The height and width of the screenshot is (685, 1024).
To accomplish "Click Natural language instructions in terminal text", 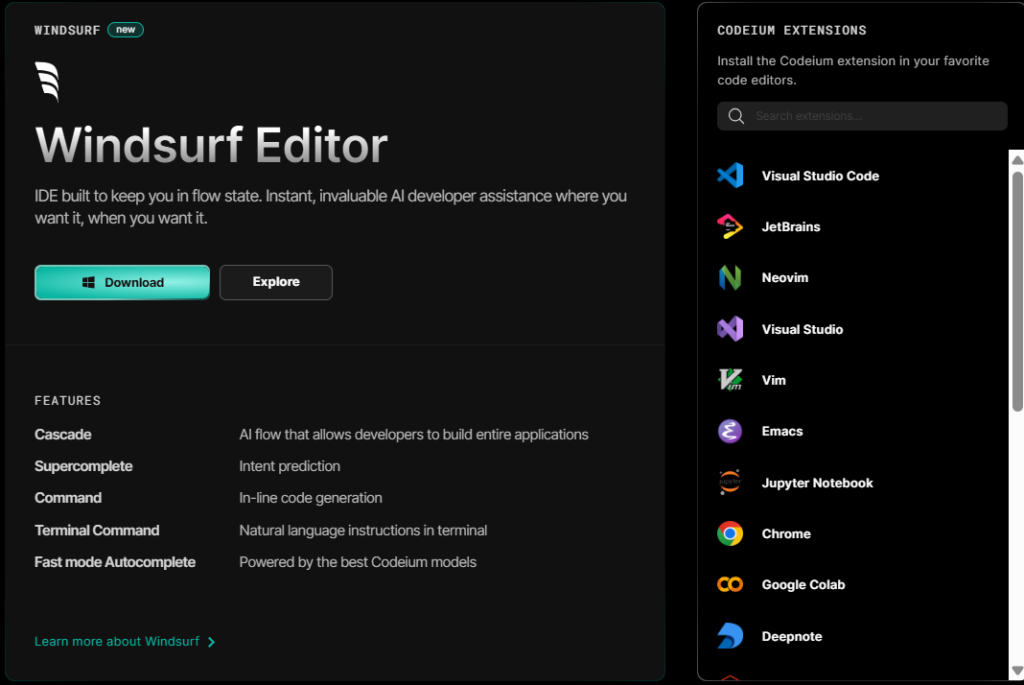I will click(x=363, y=530).
